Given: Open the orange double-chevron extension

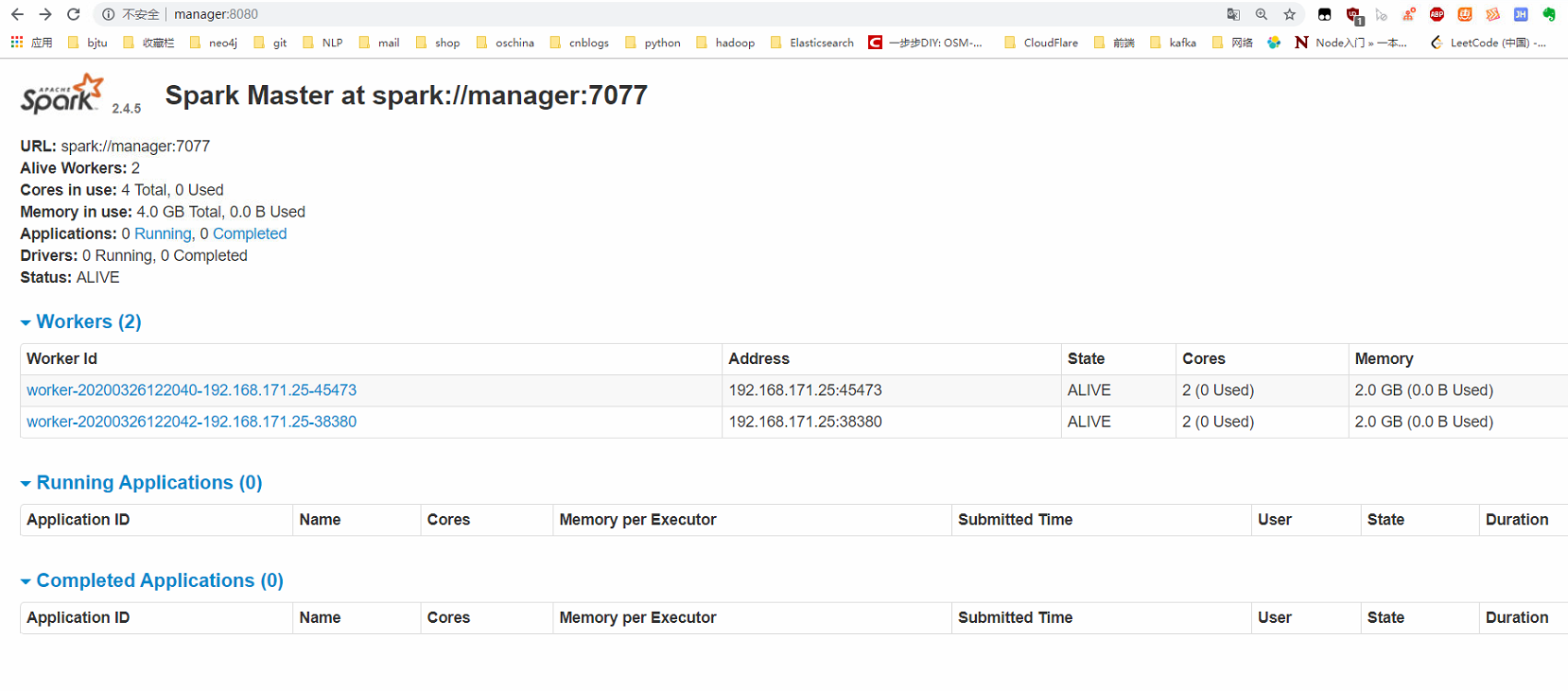Looking at the screenshot, I should [x=1493, y=14].
